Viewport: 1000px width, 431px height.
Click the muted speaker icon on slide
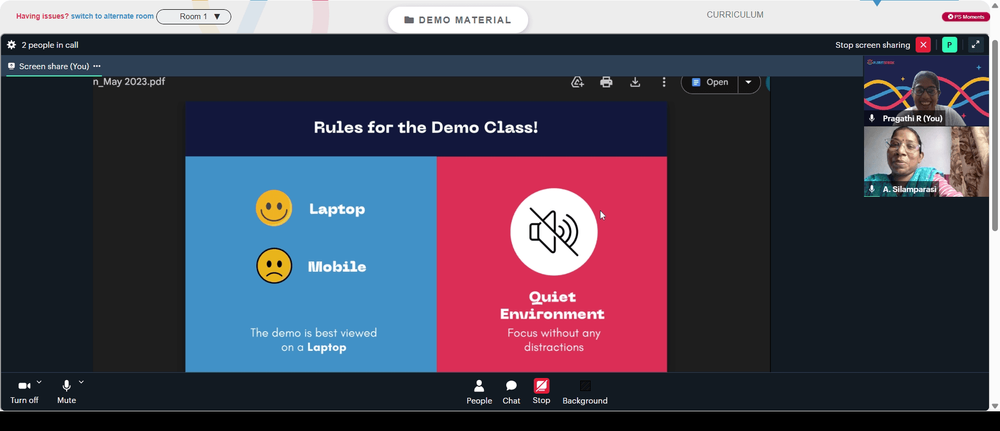click(554, 231)
